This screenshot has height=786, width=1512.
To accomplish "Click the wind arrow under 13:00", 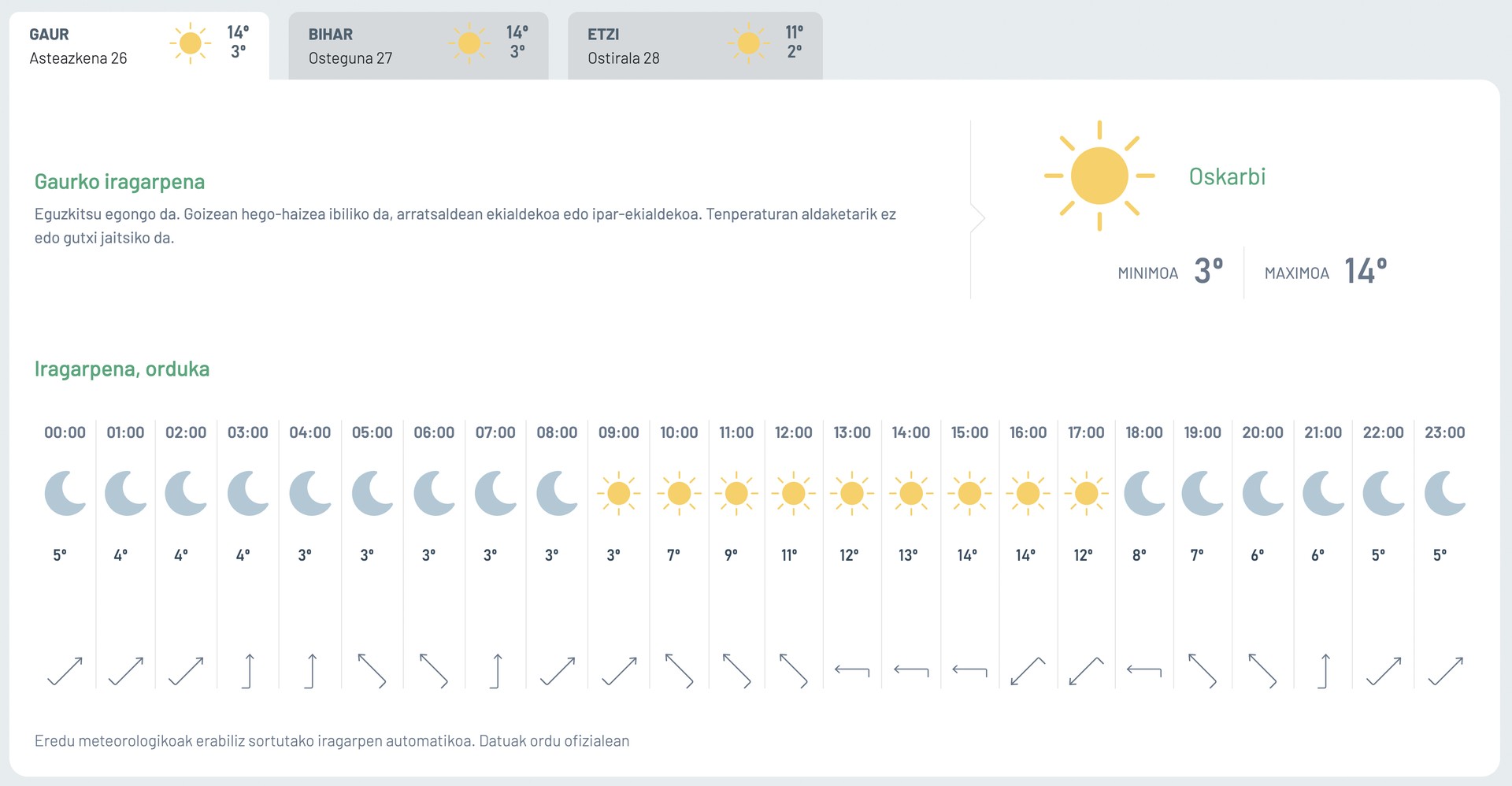I will coord(852,671).
